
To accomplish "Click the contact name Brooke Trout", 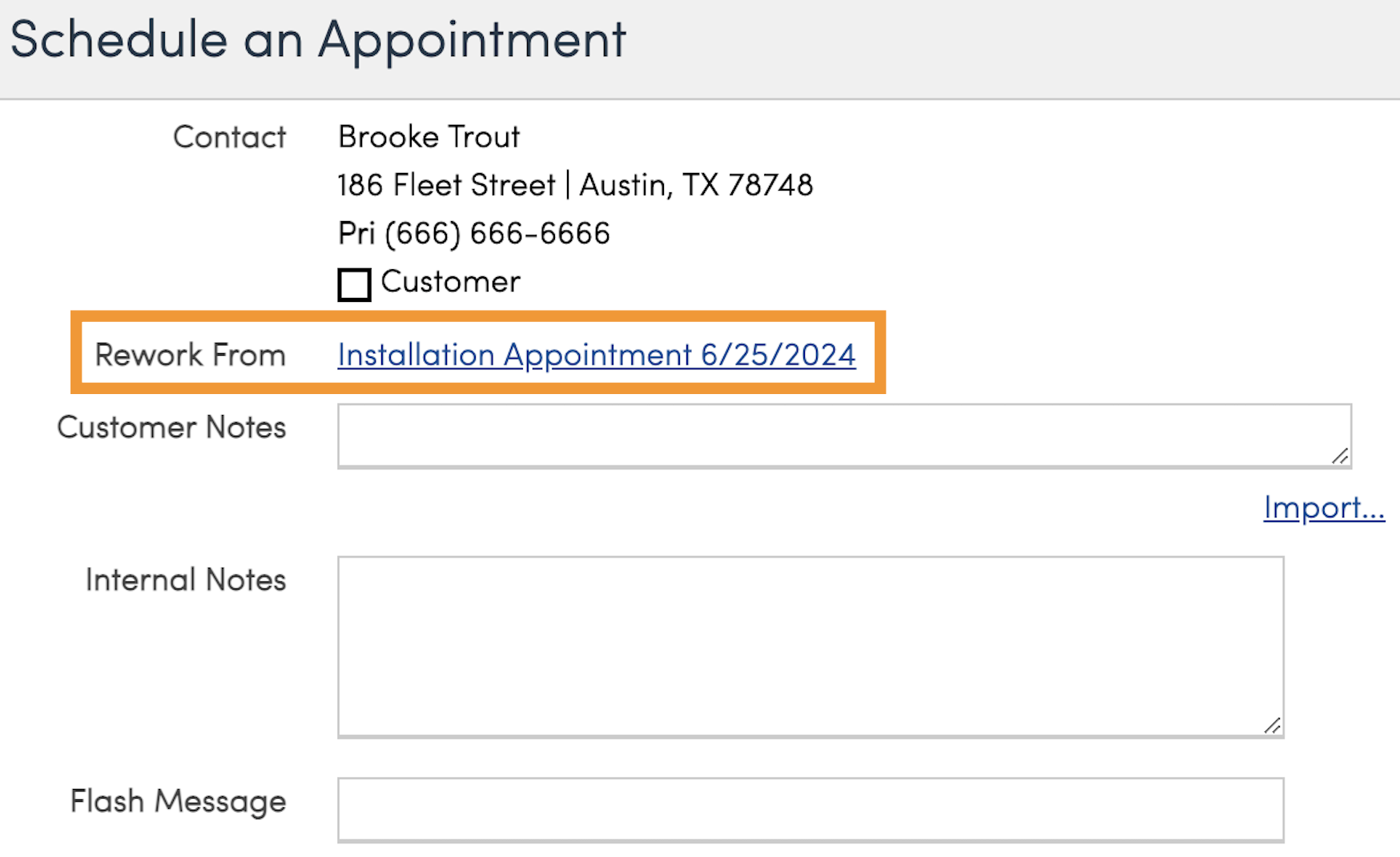I will (428, 137).
